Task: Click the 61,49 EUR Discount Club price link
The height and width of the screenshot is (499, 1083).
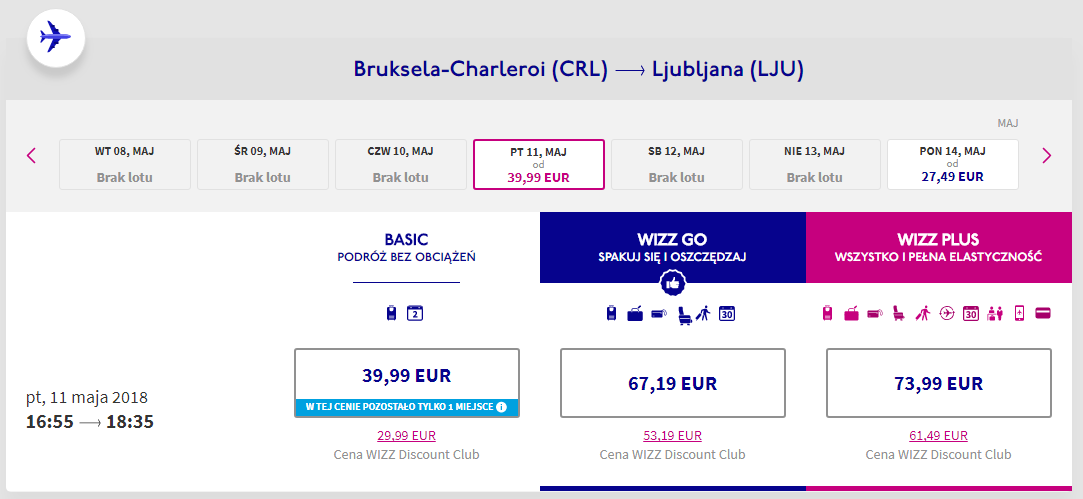Action: 938,435
